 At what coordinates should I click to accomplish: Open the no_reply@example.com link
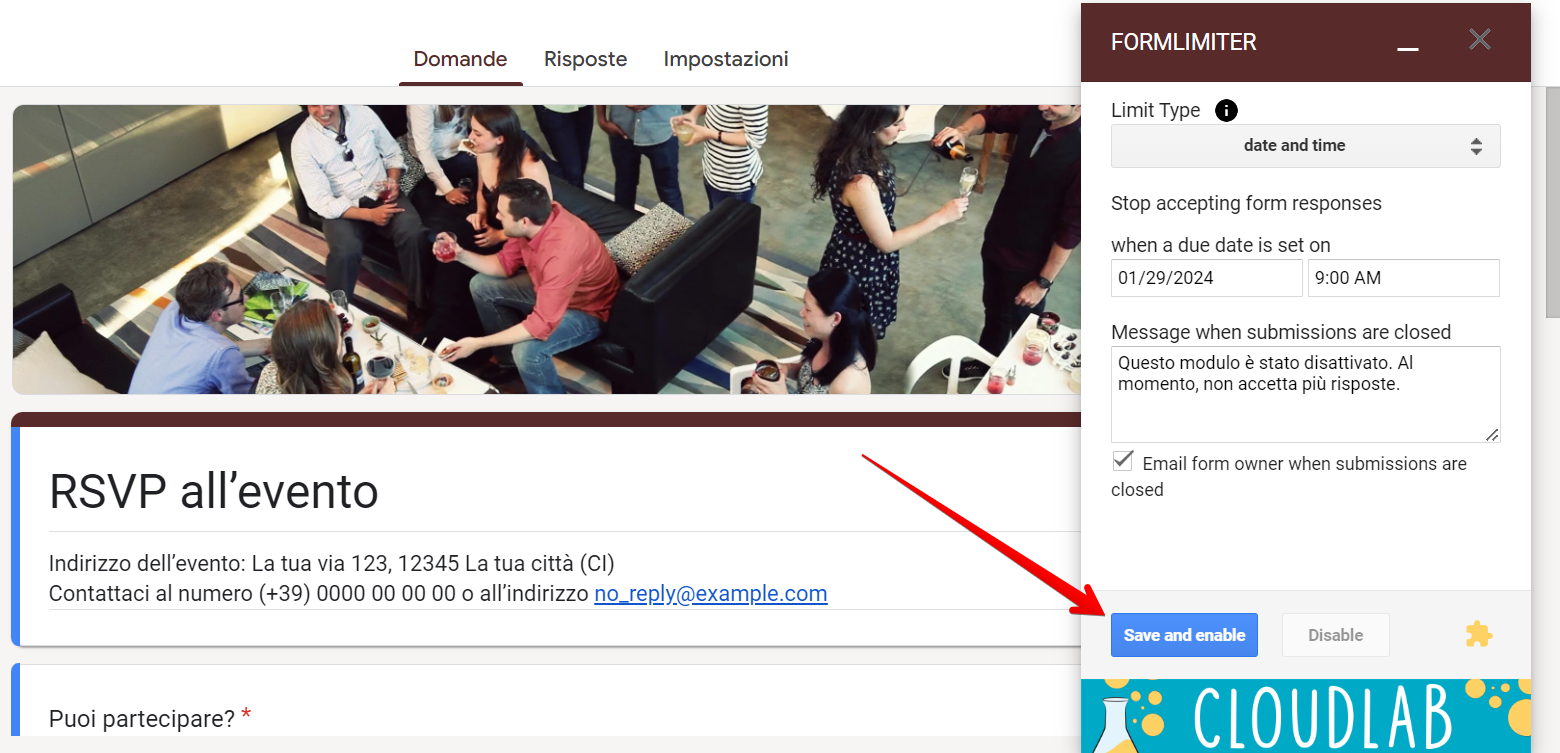[x=711, y=594]
